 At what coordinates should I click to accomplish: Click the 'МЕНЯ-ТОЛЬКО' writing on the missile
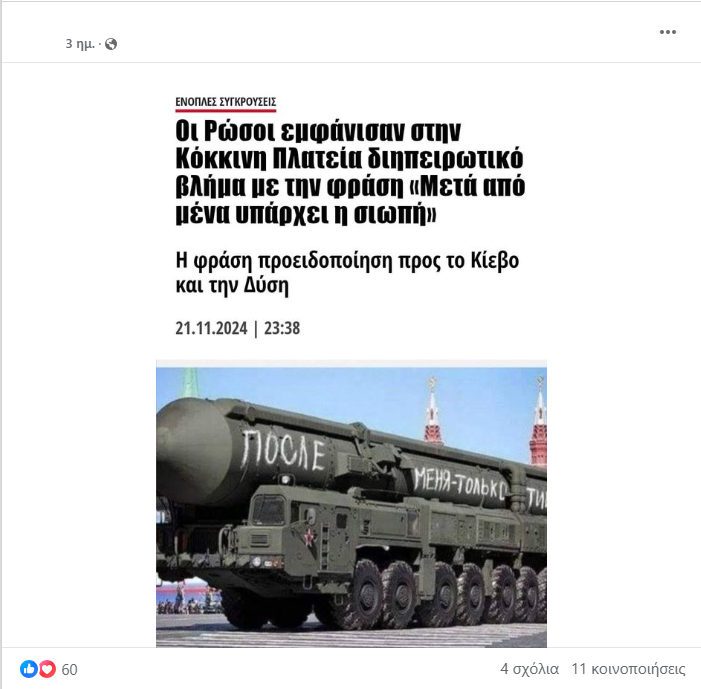[459, 484]
